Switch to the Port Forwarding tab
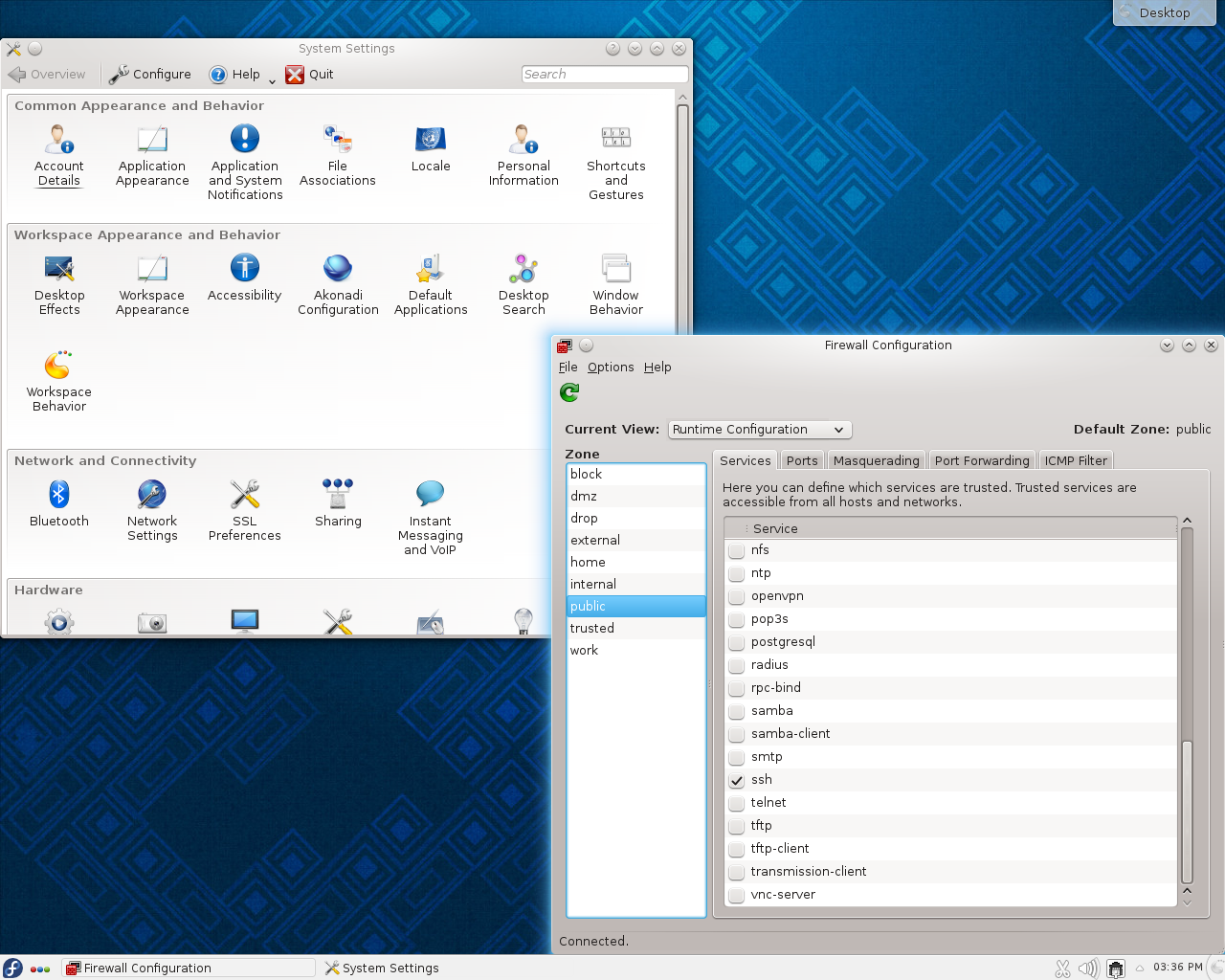Screen dimensions: 1225x980 pos(982,460)
